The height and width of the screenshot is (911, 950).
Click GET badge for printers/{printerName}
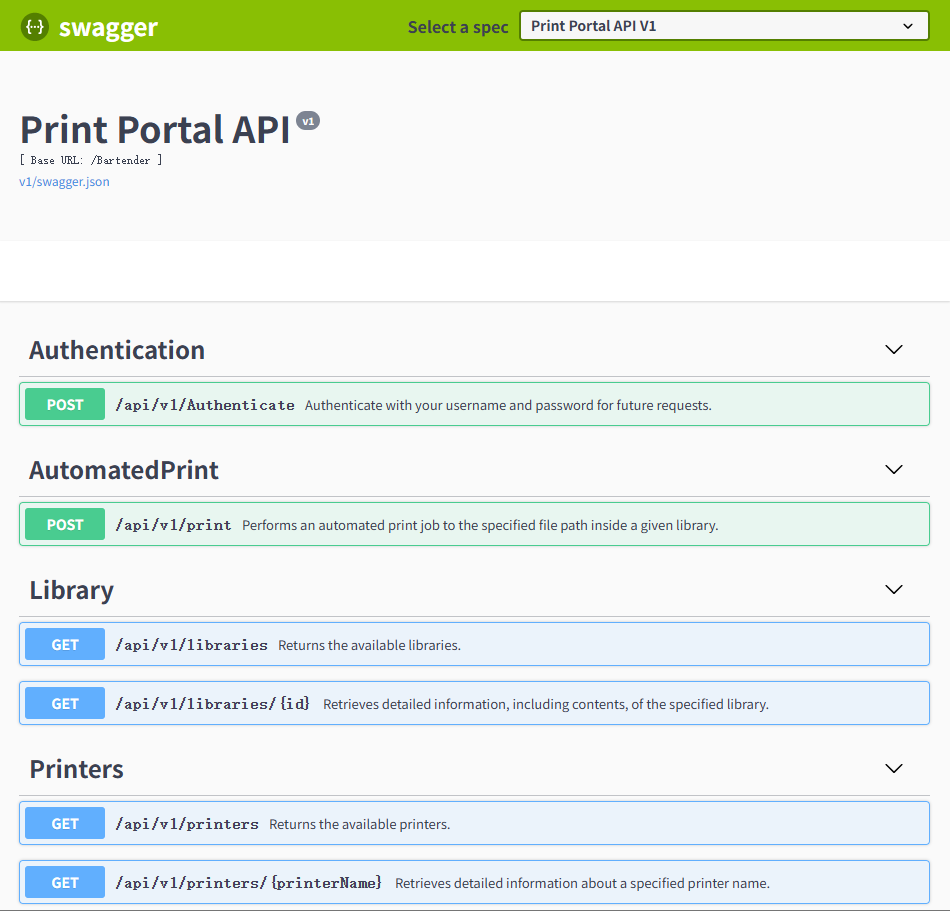click(65, 882)
